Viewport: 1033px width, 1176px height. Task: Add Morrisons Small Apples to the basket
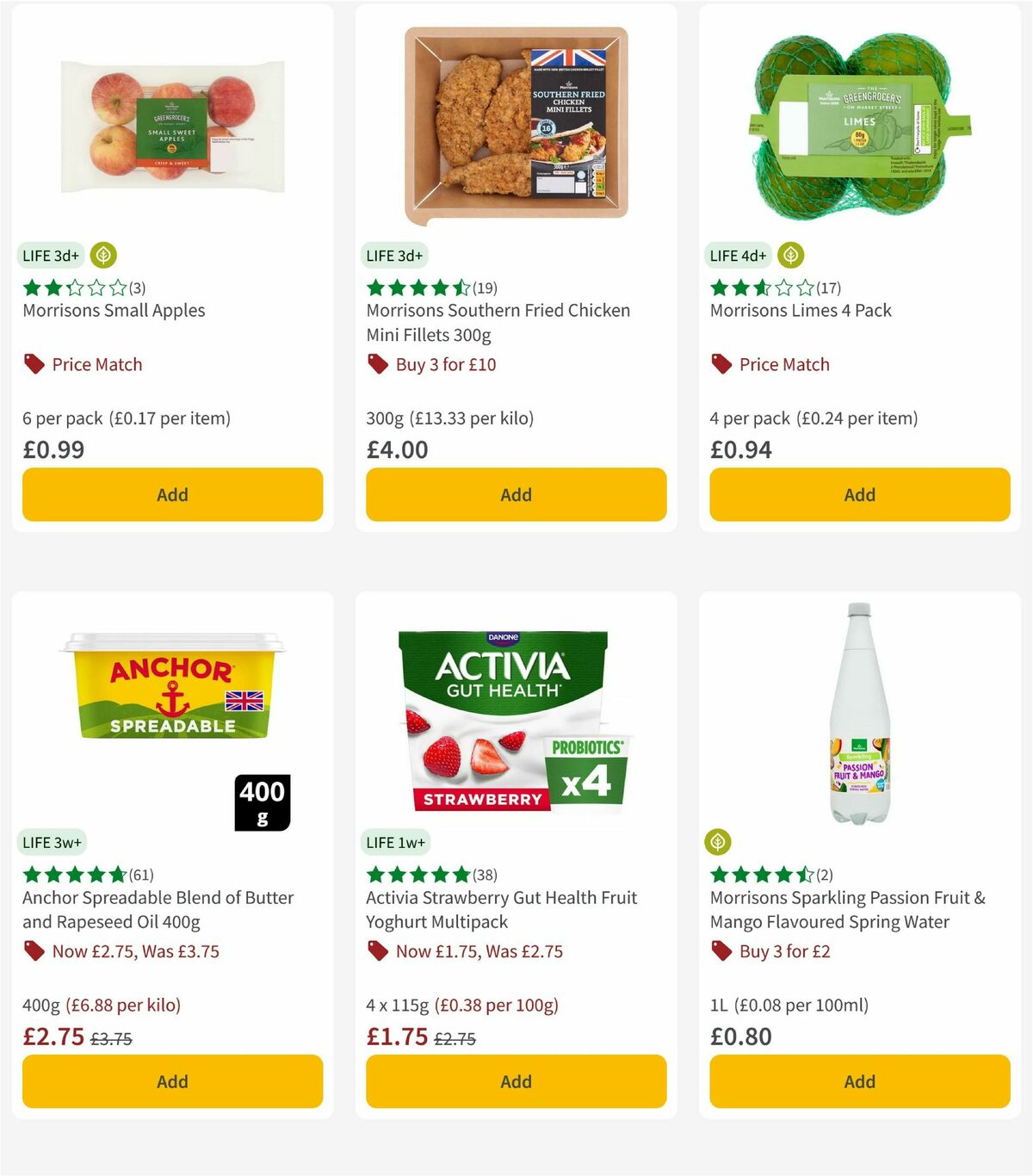point(172,494)
